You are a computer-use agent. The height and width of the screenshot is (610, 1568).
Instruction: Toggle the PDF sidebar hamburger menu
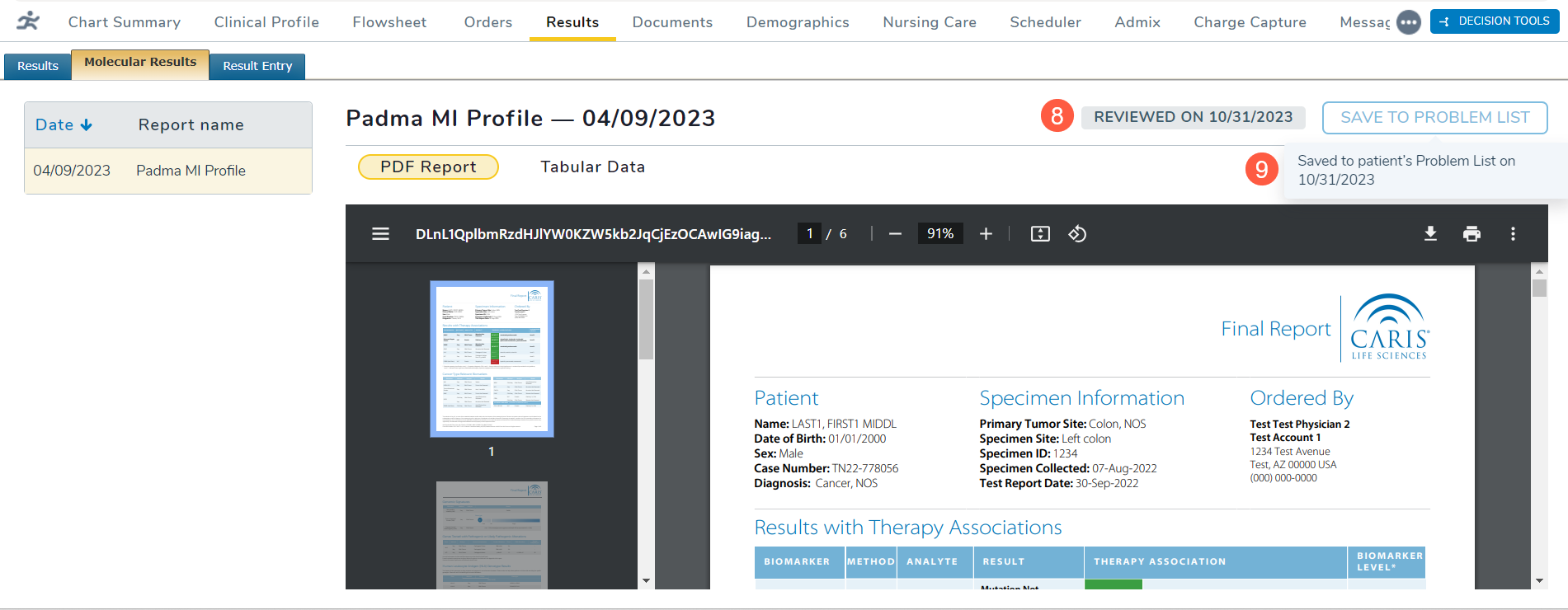(380, 234)
